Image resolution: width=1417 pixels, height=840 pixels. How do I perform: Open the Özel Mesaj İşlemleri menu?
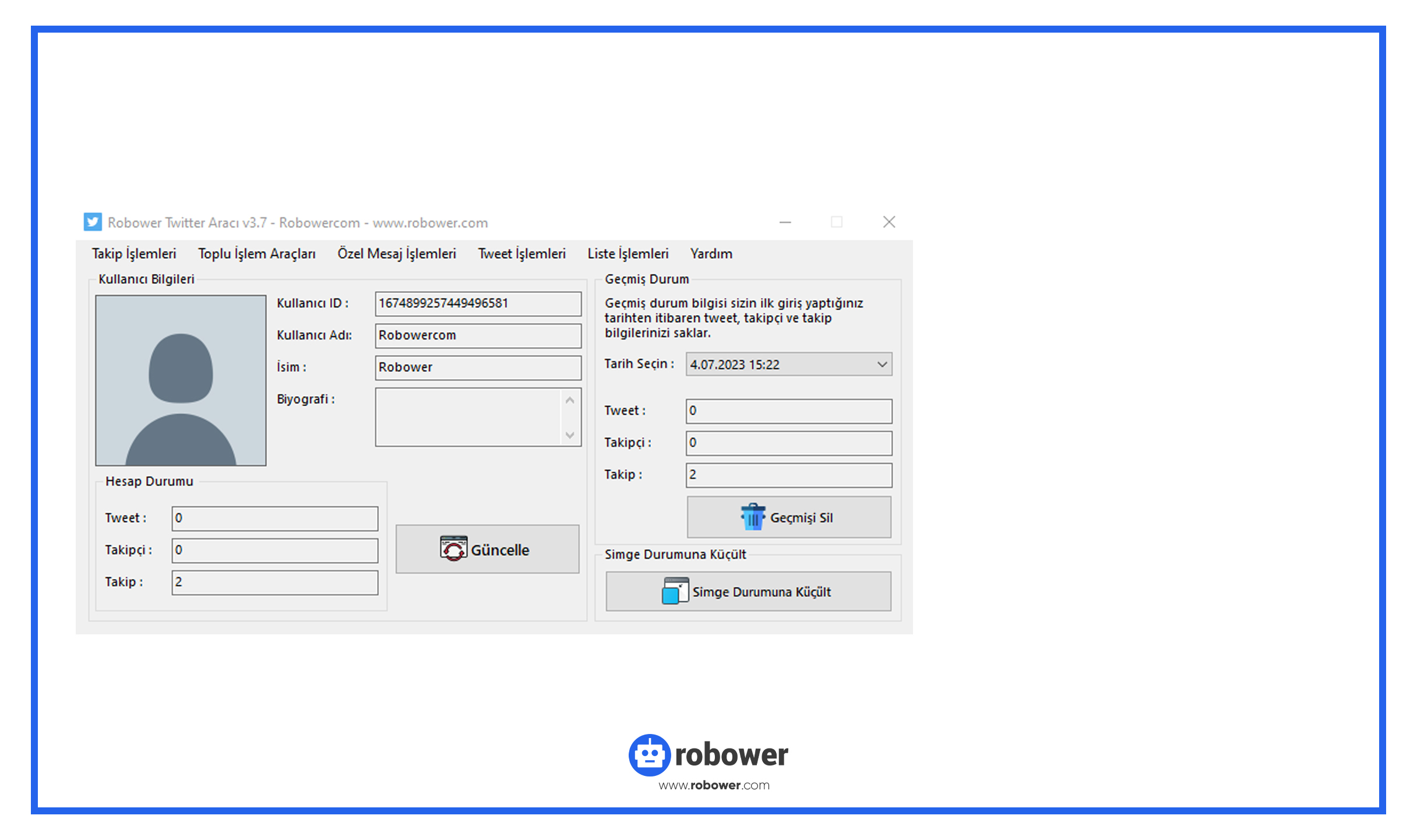point(397,254)
